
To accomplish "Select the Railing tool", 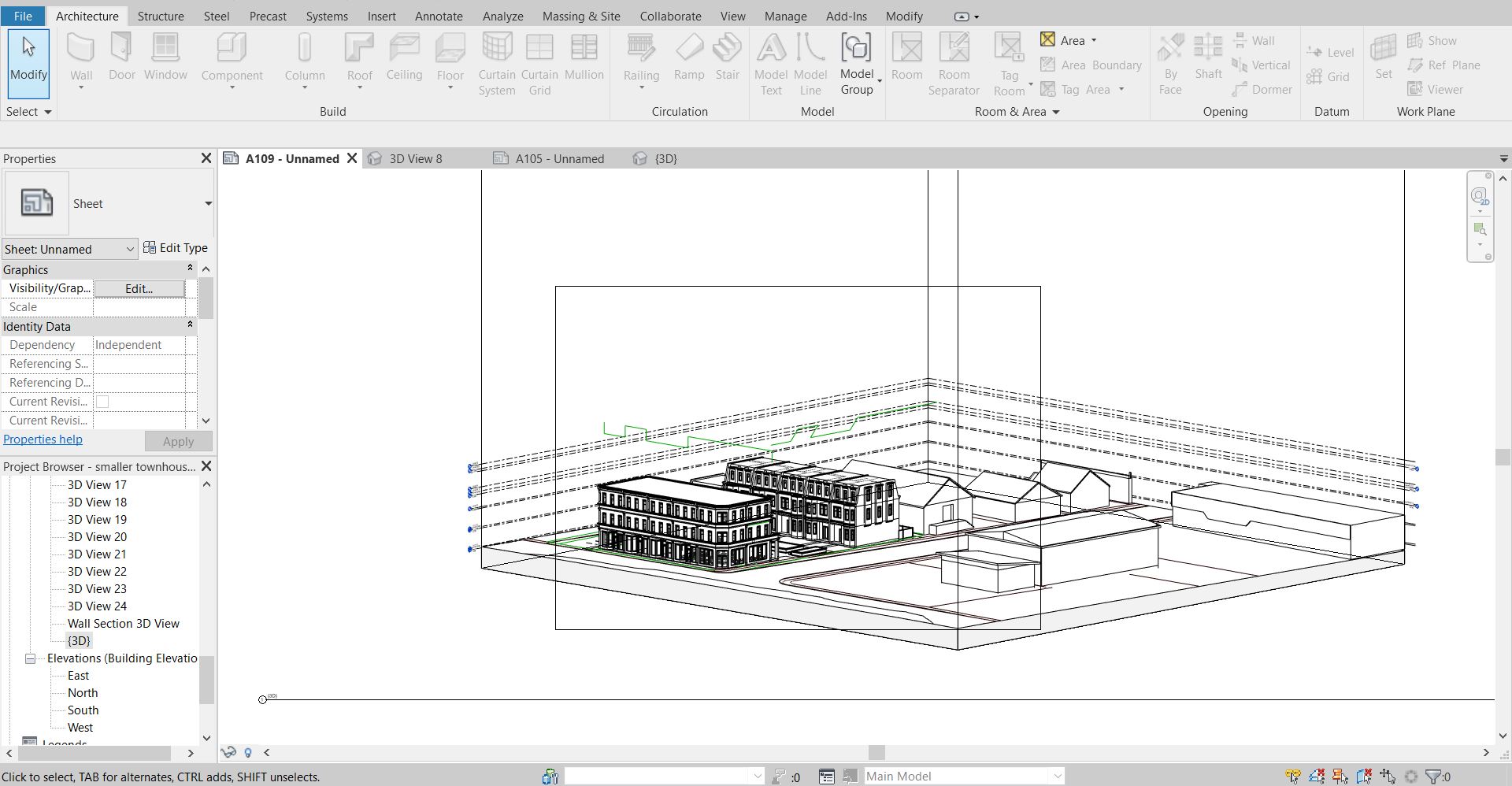I will tap(641, 61).
